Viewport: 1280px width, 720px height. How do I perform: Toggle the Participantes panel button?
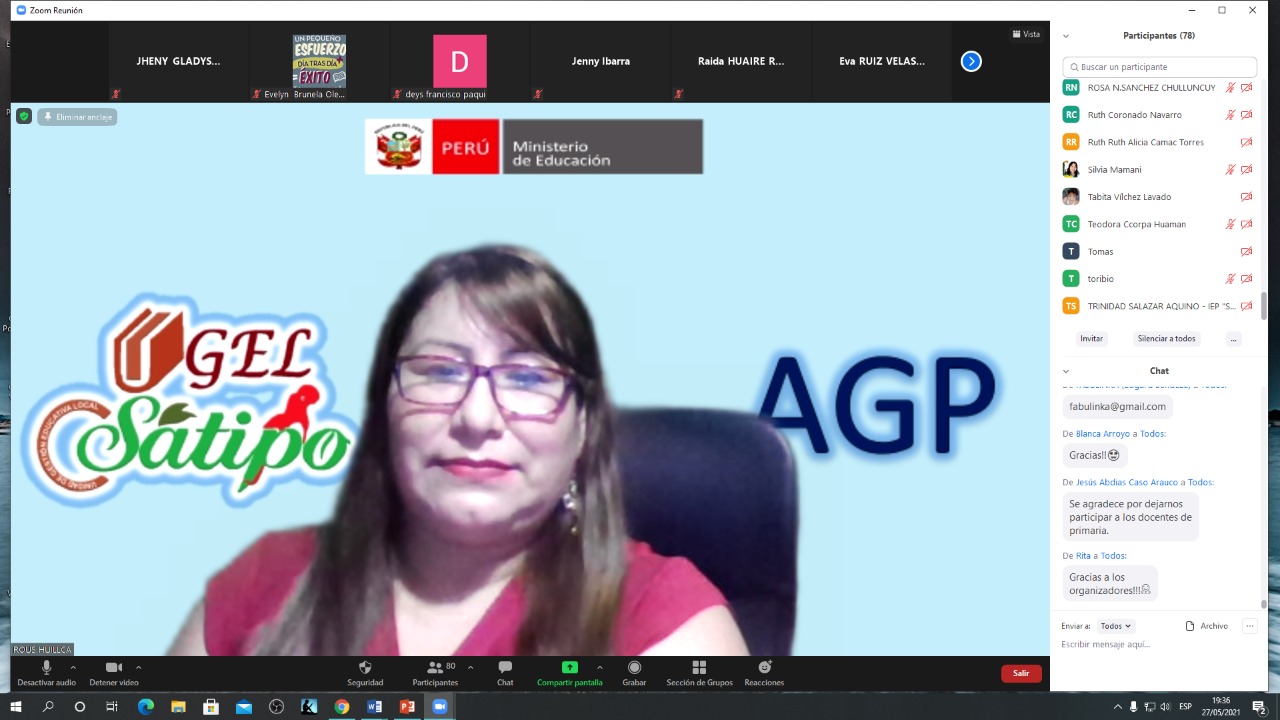click(x=436, y=673)
